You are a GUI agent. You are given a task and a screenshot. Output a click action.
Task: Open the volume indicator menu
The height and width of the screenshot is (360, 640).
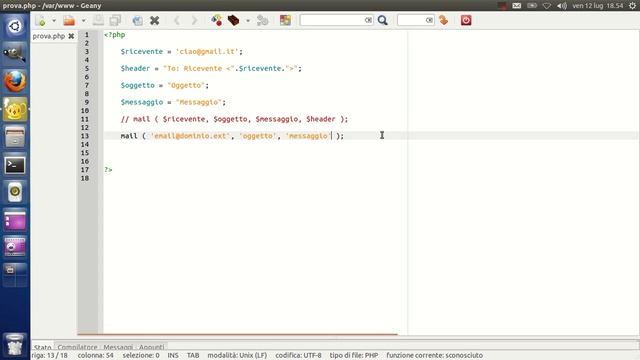click(x=562, y=6)
